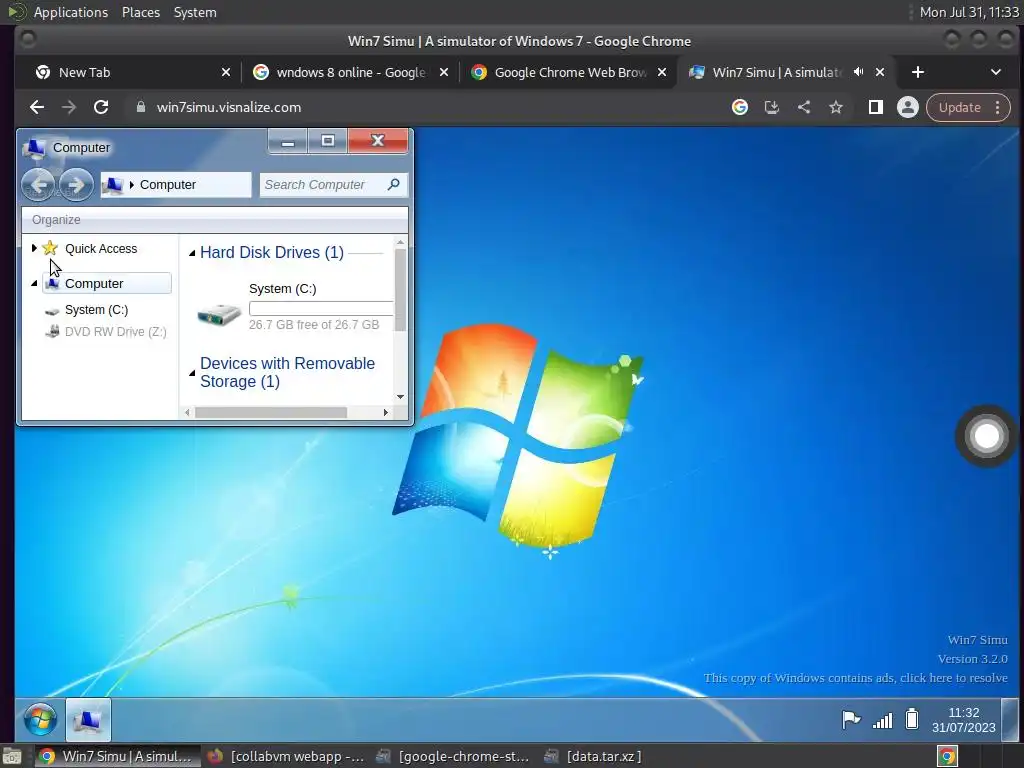Click the win7simu.visnalize.com address bar

click(424, 107)
